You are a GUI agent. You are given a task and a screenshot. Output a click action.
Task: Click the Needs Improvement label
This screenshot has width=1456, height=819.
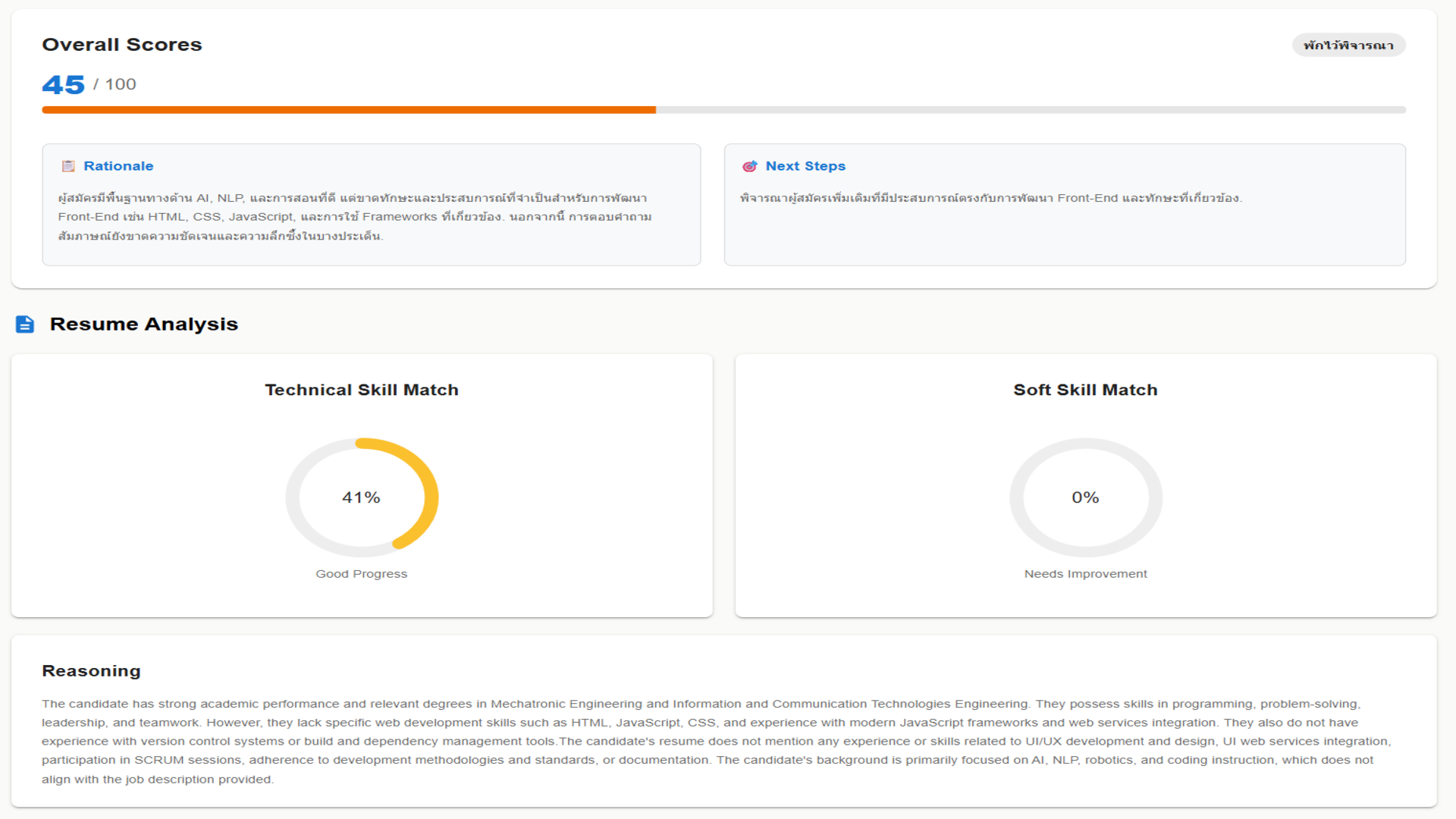click(1085, 574)
